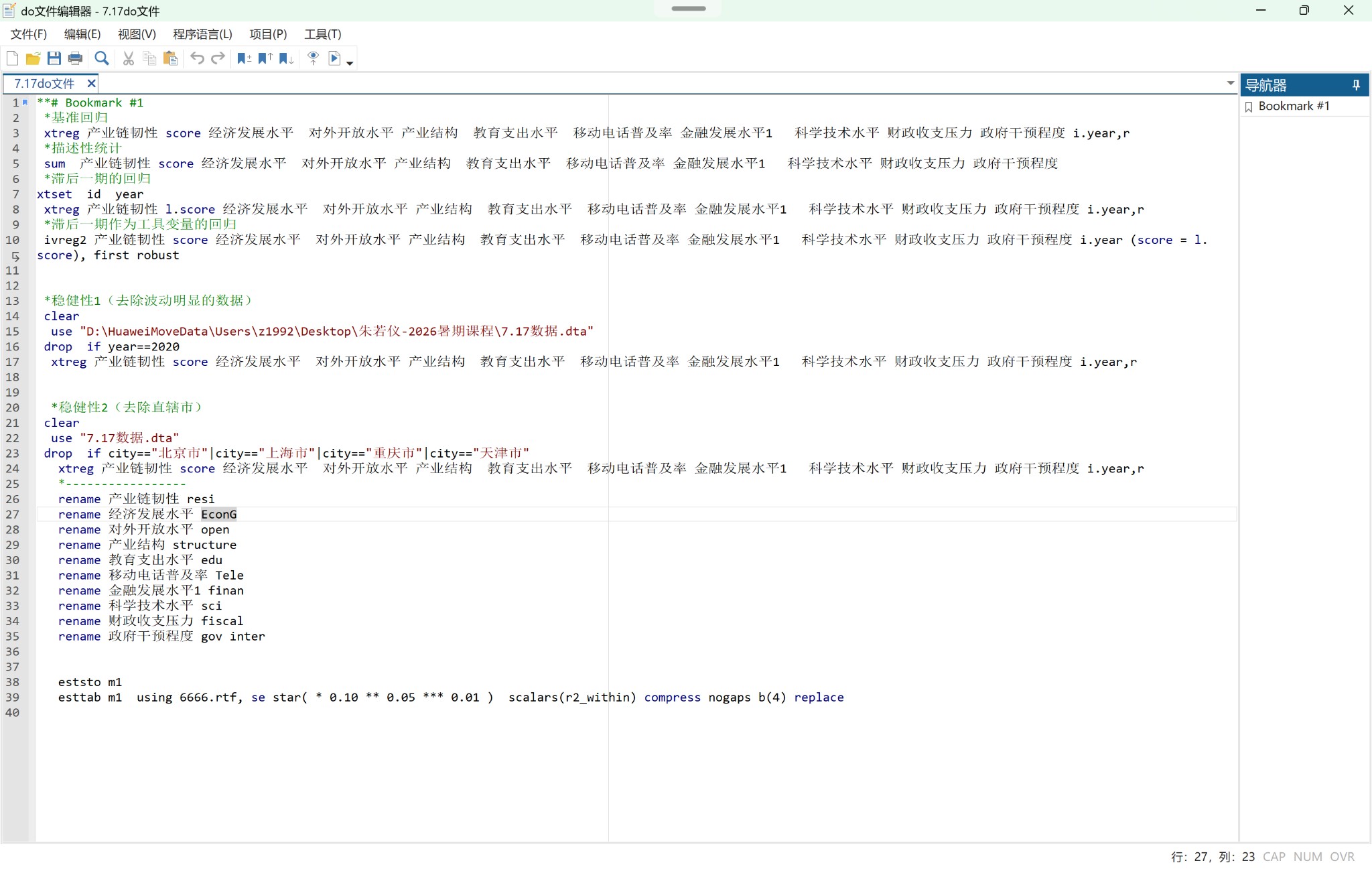Open the 程序语言(L) menu
Viewport: 1372px width, 869px height.
(x=202, y=34)
